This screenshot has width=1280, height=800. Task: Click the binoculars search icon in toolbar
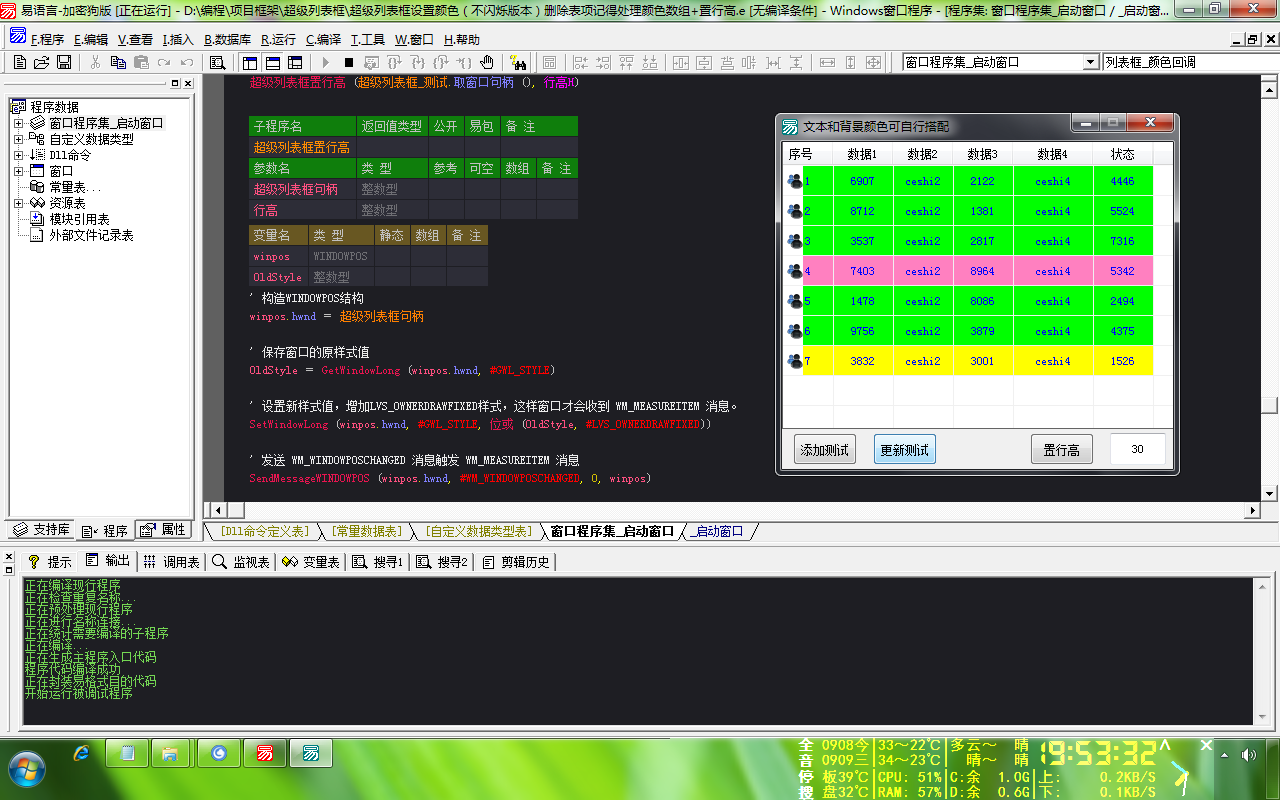pyautogui.click(x=518, y=62)
